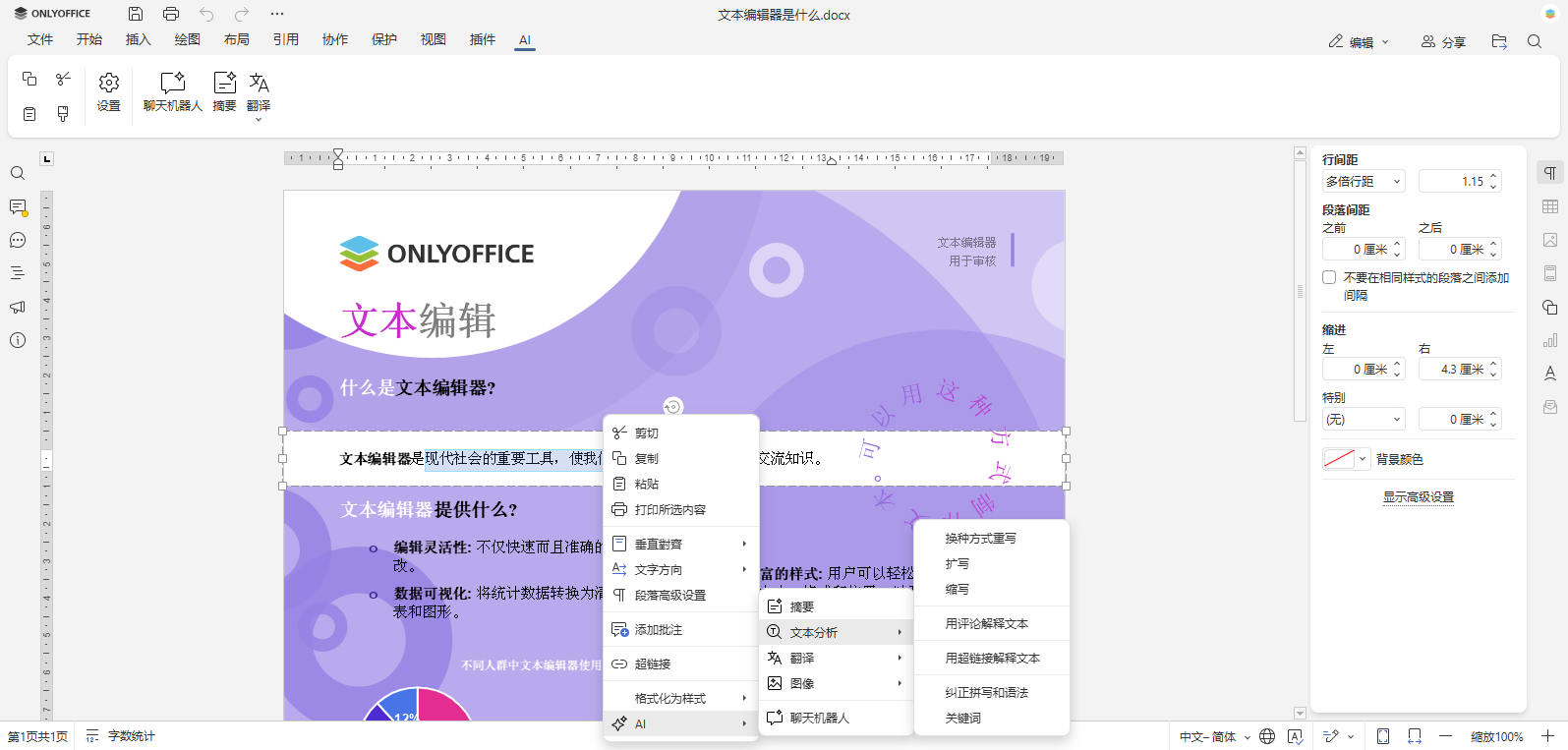
Task: Click the spell check icon in status bar
Action: coord(1295,736)
